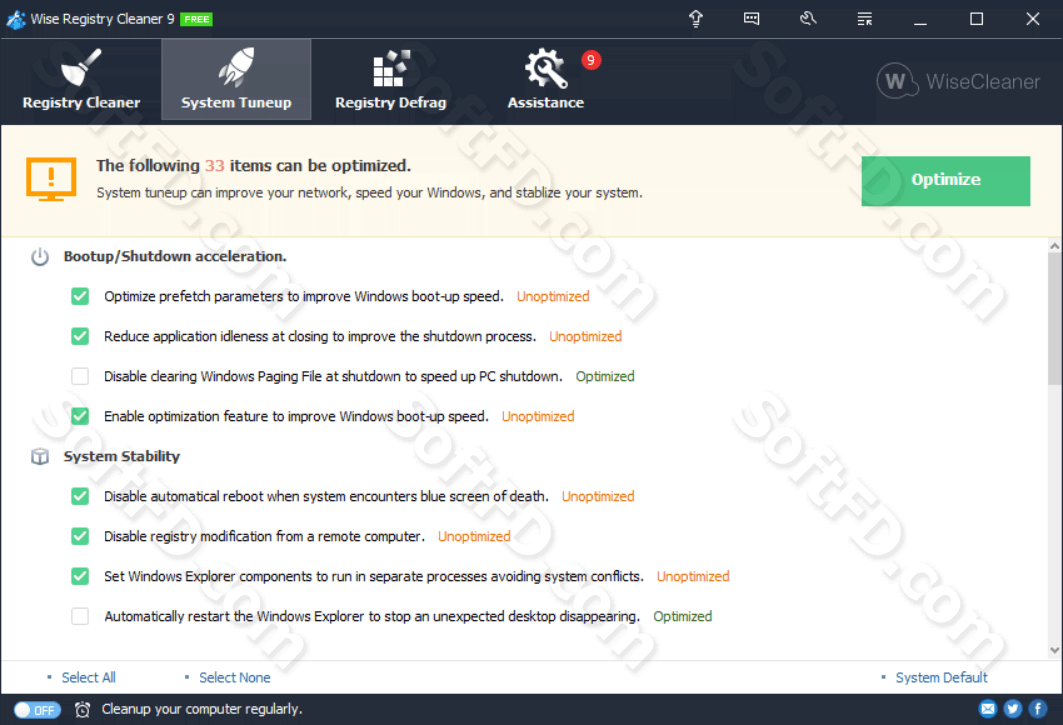Uncheck Enable optimization feature for boot-up checkbox
The width and height of the screenshot is (1063, 725).
pyautogui.click(x=80, y=416)
